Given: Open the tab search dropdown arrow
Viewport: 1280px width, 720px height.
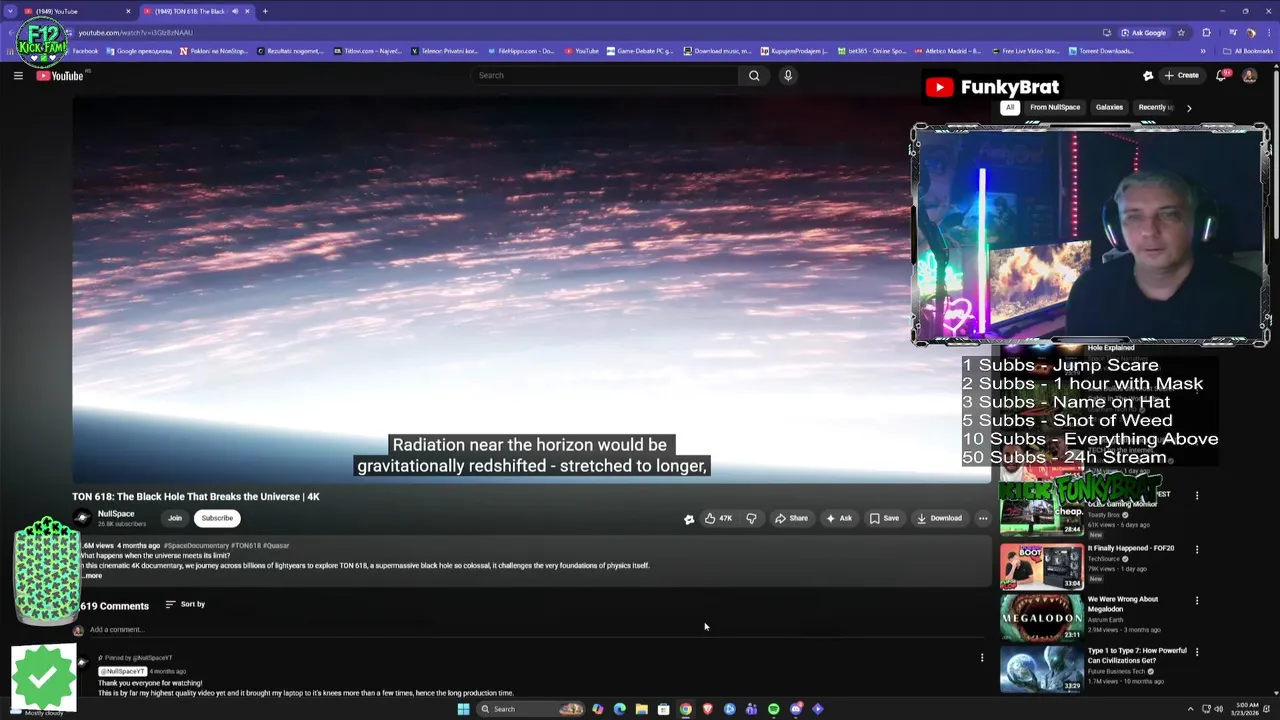Looking at the screenshot, I should click(x=10, y=11).
